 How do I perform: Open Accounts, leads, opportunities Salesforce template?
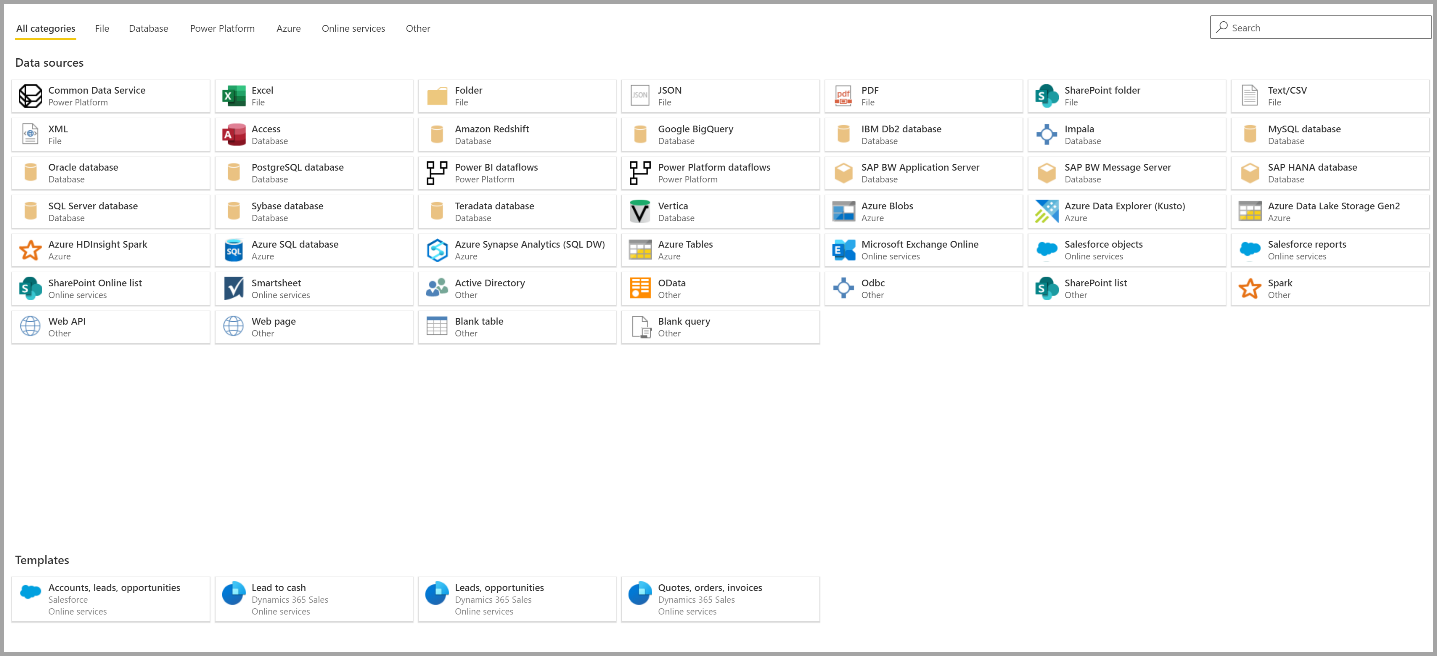[111, 599]
